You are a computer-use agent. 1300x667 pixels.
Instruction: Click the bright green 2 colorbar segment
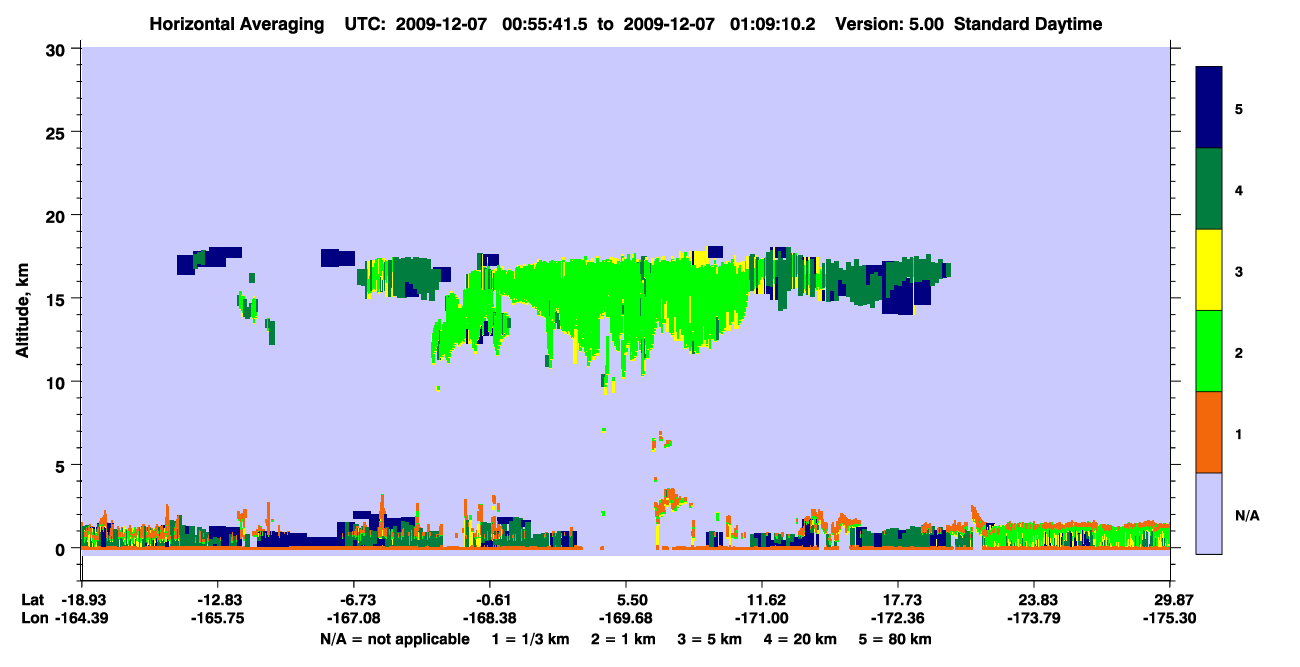click(1209, 351)
